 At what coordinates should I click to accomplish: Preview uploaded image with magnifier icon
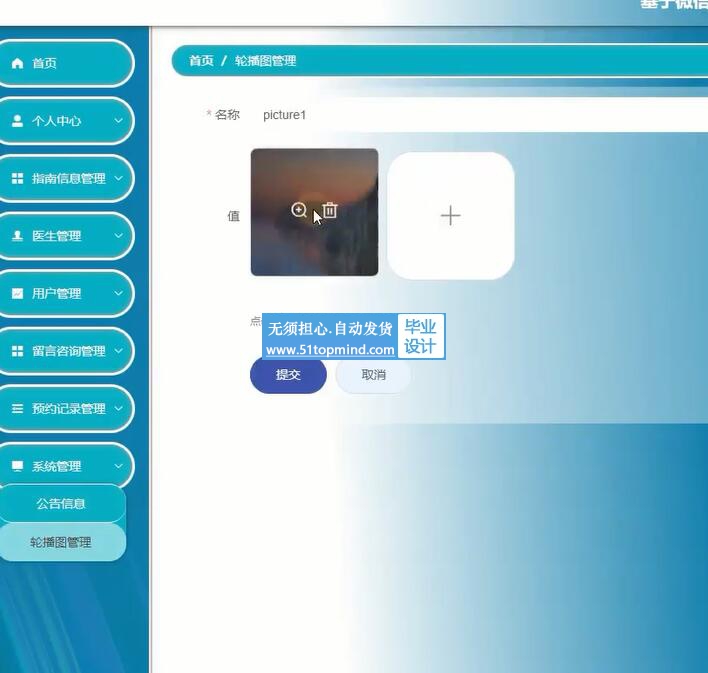point(299,210)
